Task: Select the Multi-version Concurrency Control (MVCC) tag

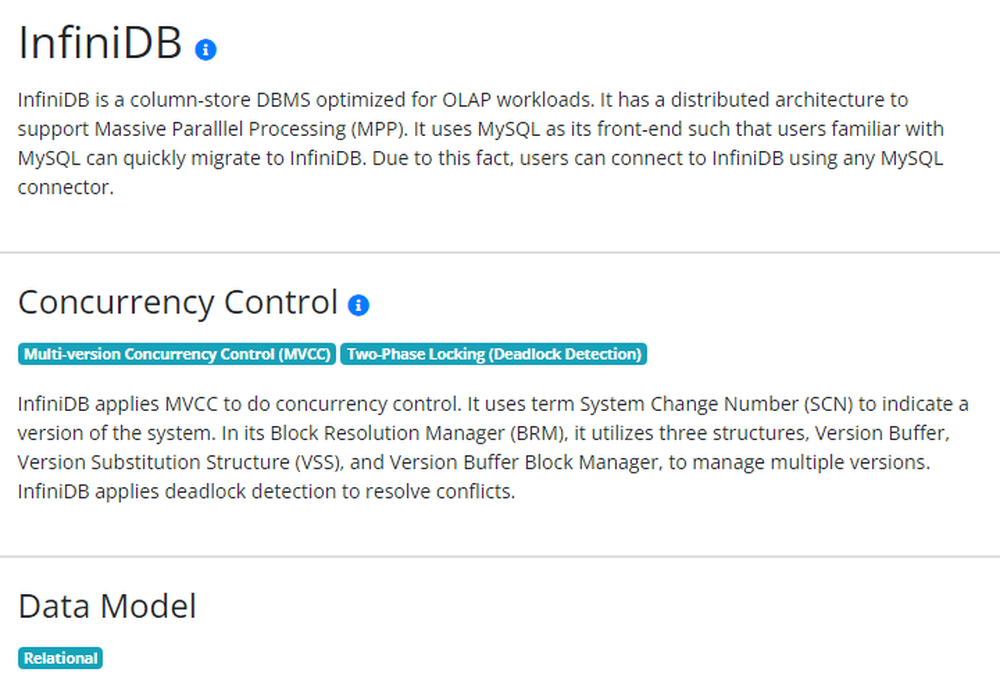Action: pyautogui.click(x=176, y=354)
